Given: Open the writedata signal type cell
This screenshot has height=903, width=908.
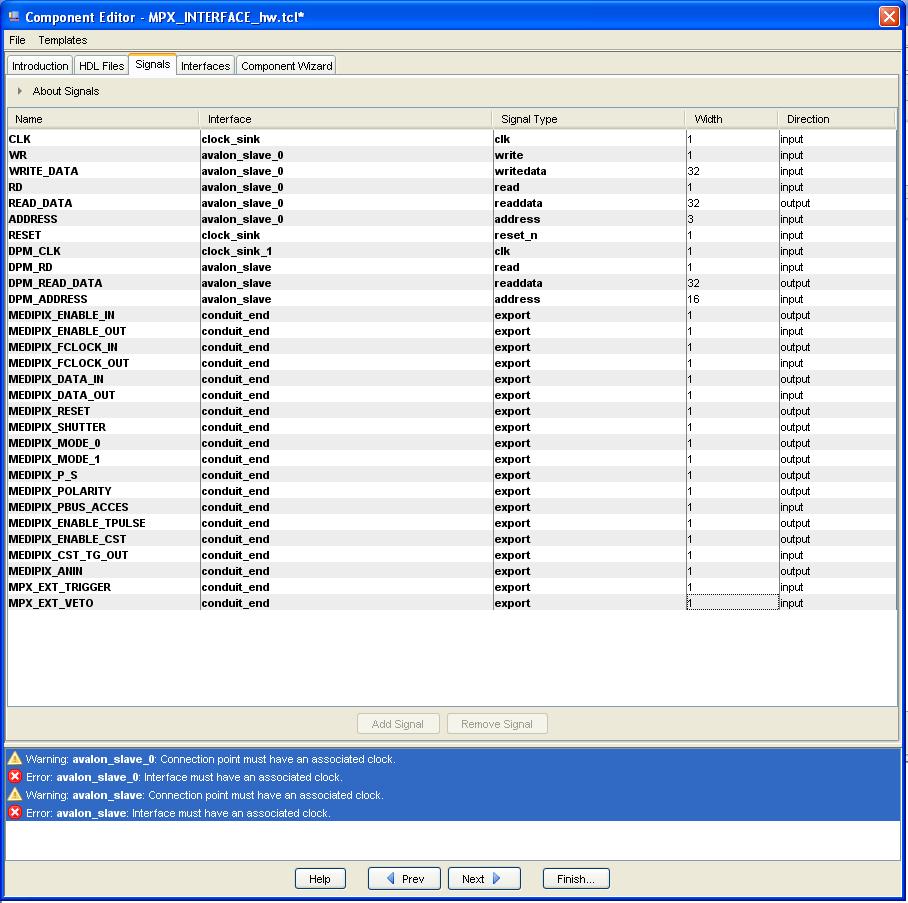Looking at the screenshot, I should pos(590,171).
